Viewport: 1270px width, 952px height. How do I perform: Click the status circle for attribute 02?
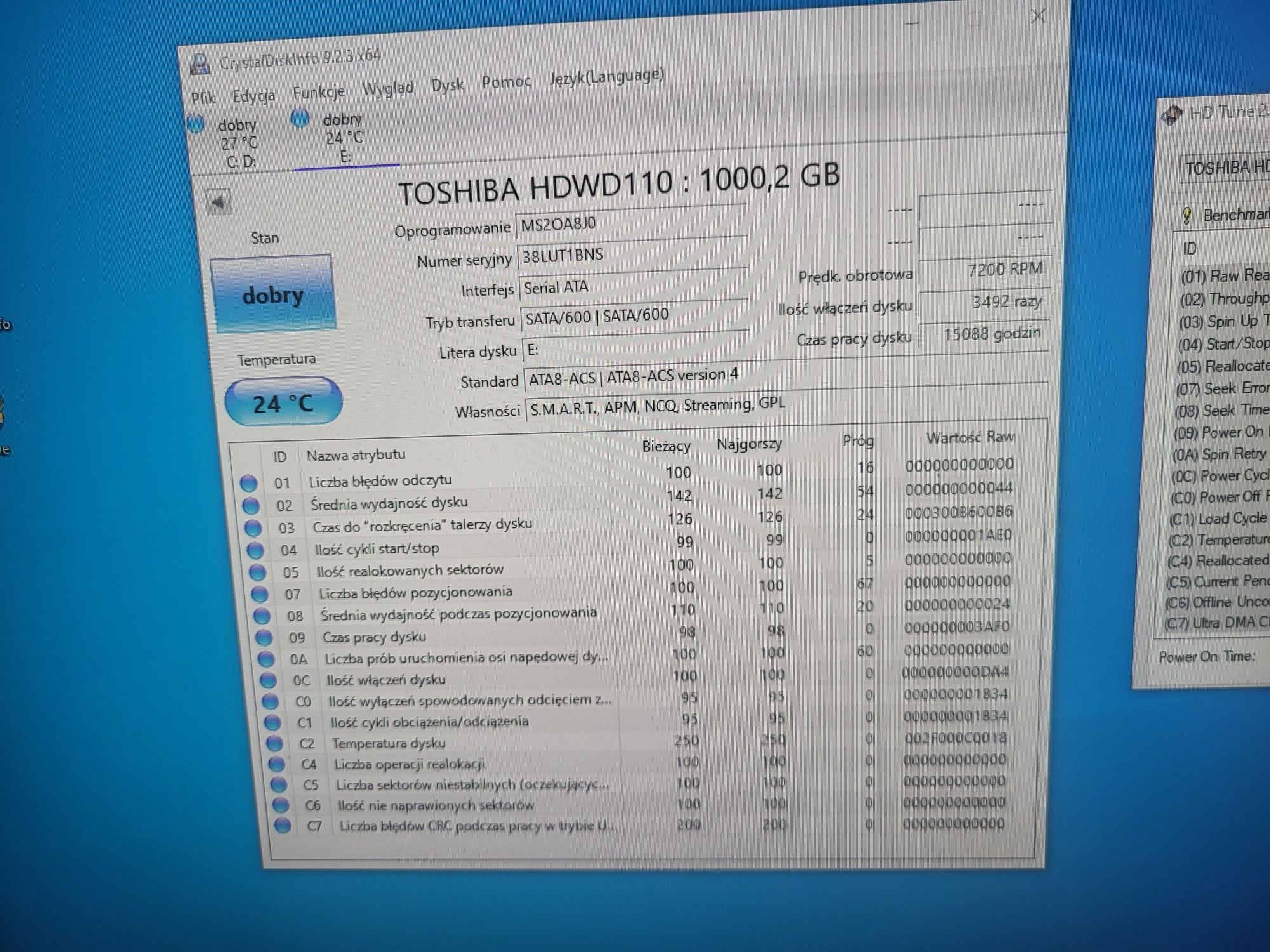[x=250, y=506]
